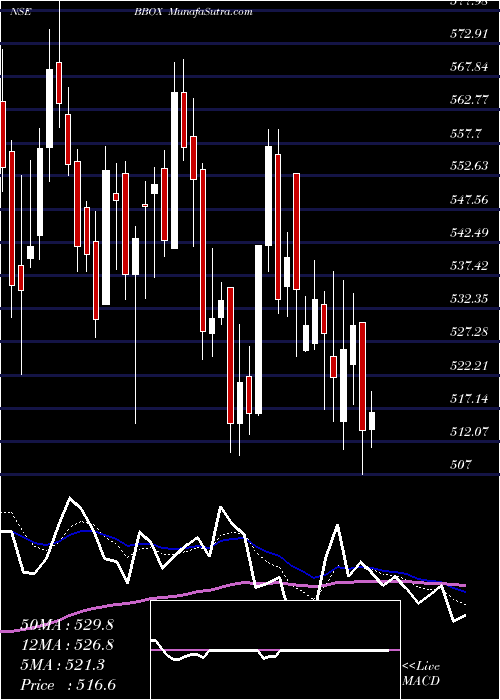This screenshot has height=700, width=500.
Task: Click the 522.21 price axis label
Action: tap(469, 366)
